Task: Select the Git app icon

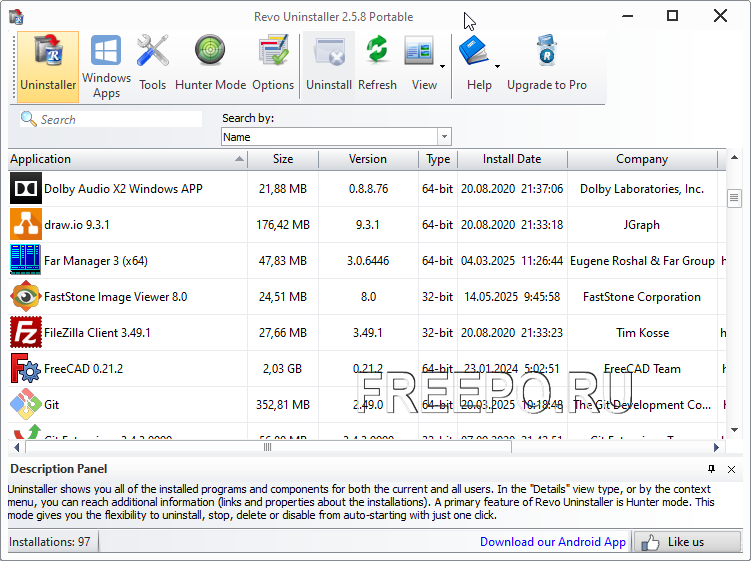Action: (26, 404)
